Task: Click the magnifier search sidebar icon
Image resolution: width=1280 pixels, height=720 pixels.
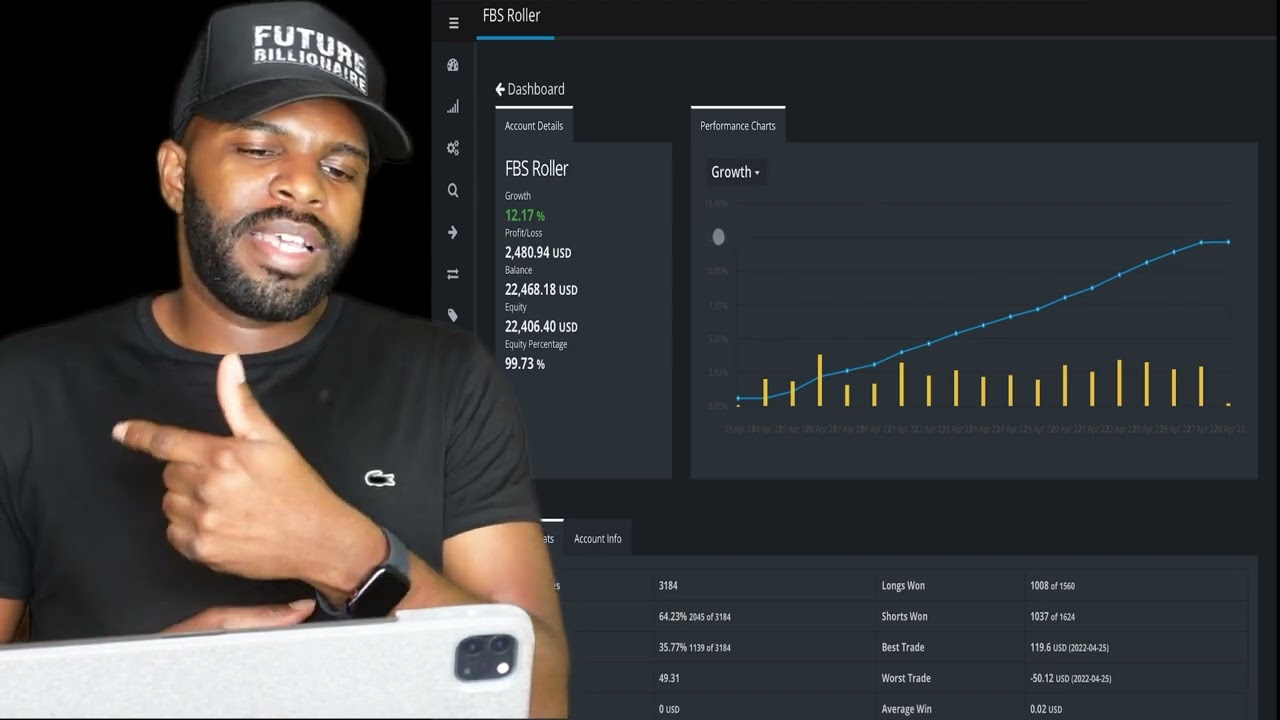Action: [453, 190]
